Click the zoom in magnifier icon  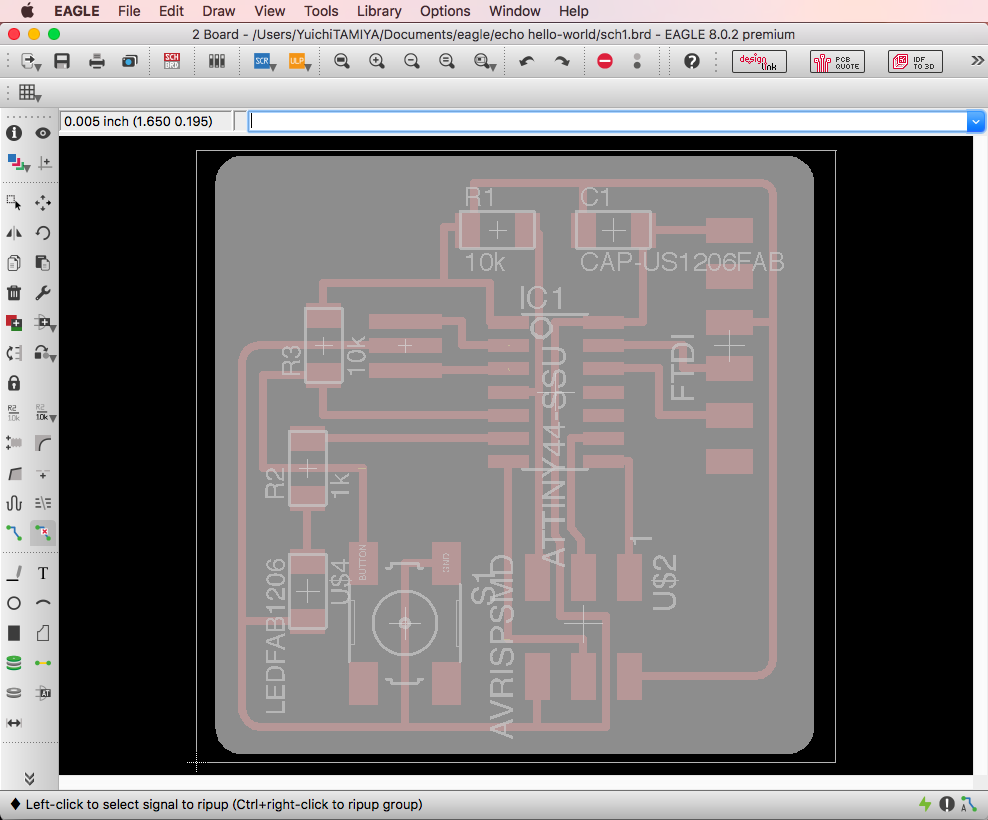pos(377,61)
